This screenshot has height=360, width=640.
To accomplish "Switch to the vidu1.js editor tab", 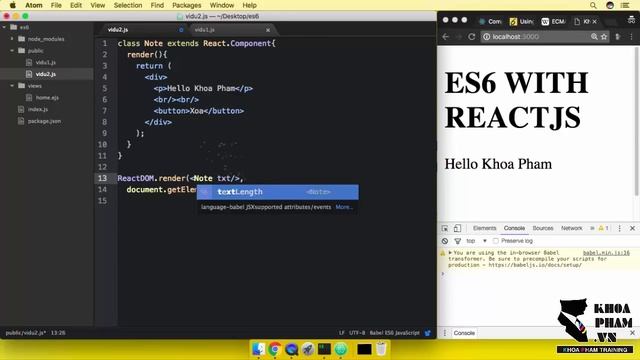I will point(204,30).
